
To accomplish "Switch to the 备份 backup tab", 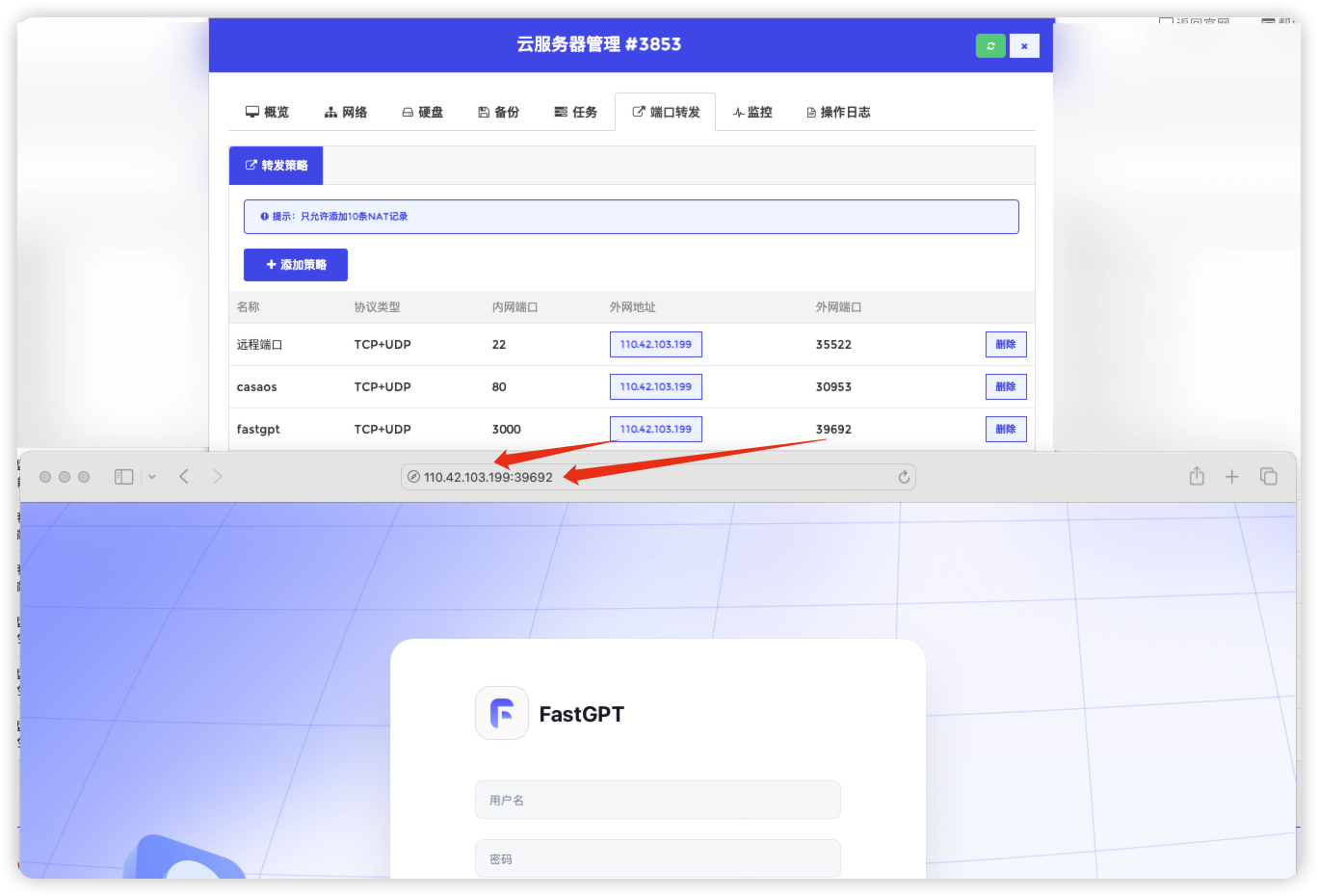I will (499, 112).
